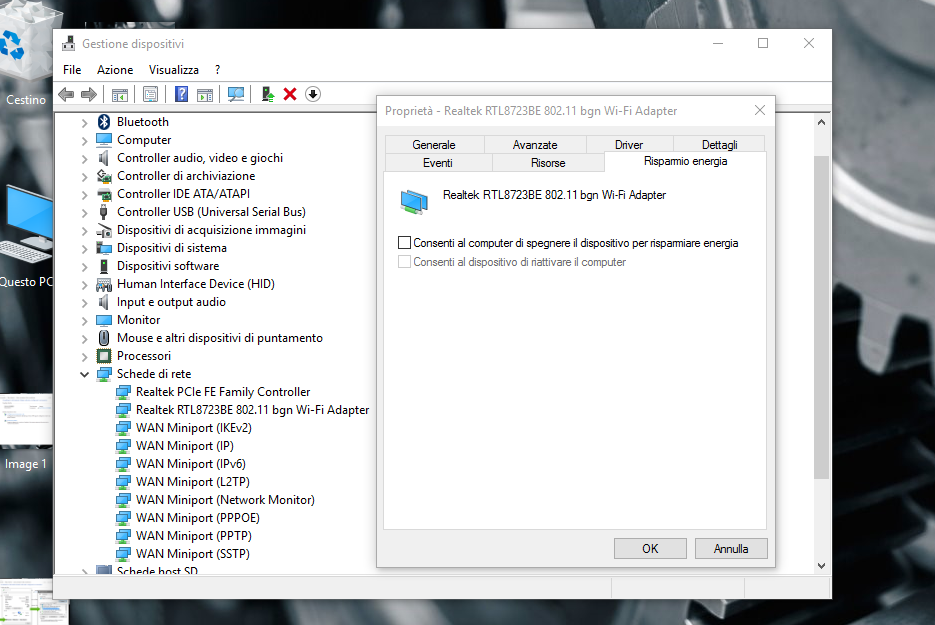Open the Visualizza menu

pyautogui.click(x=174, y=70)
